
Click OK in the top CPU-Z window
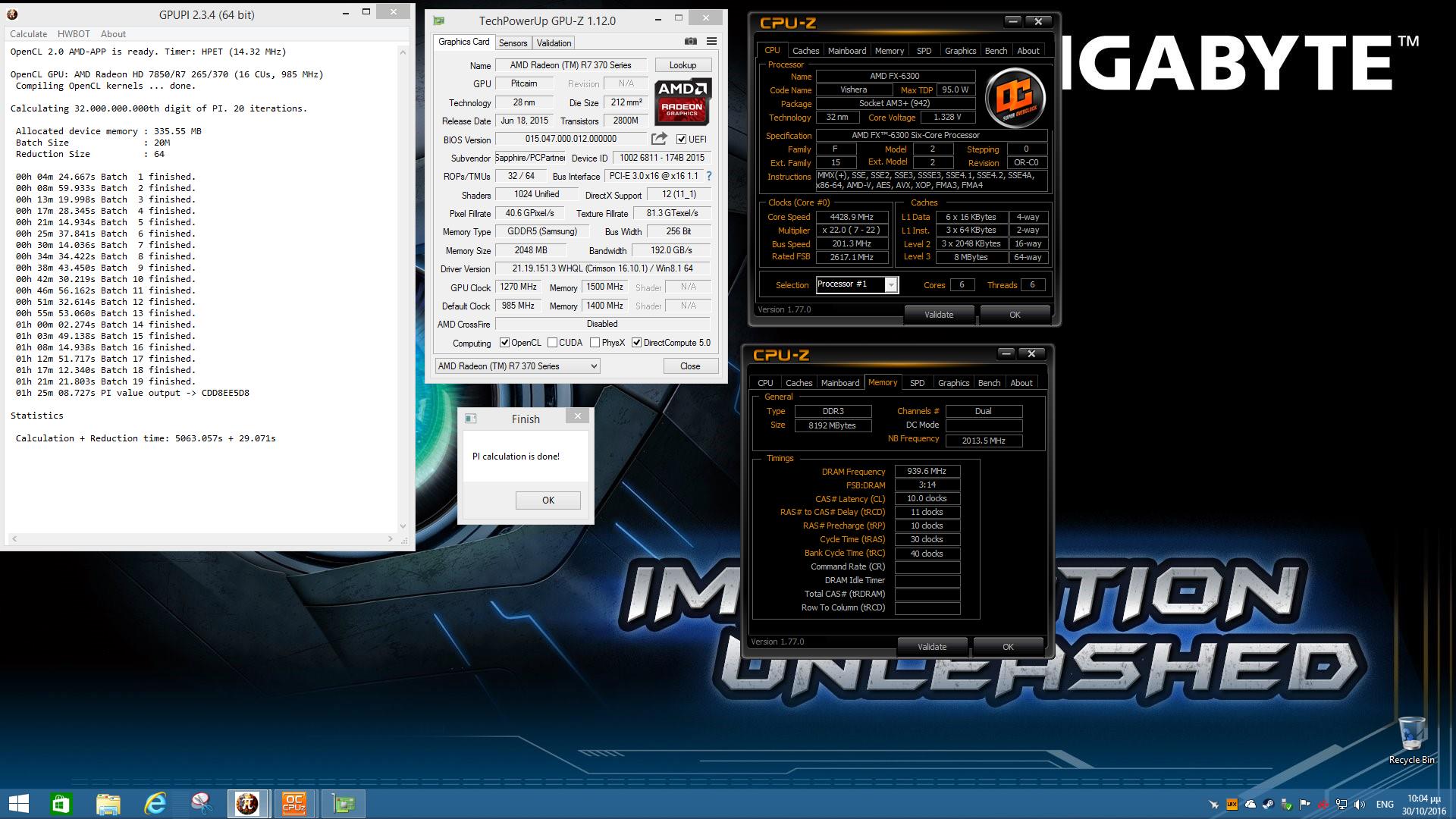pos(1015,315)
